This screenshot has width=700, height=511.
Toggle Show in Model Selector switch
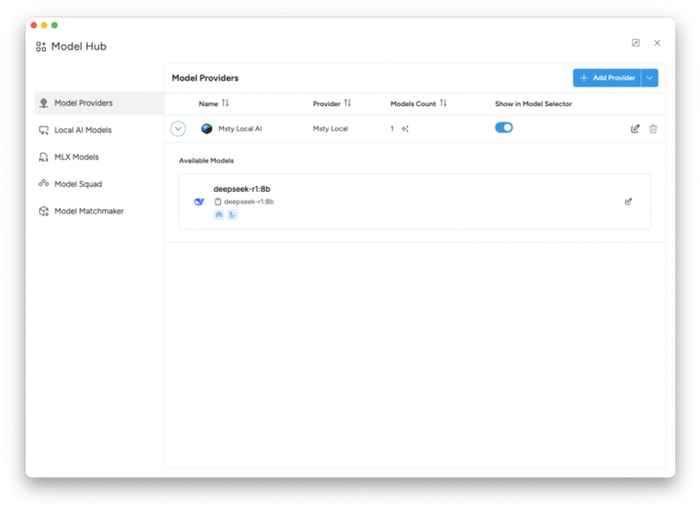tap(504, 128)
